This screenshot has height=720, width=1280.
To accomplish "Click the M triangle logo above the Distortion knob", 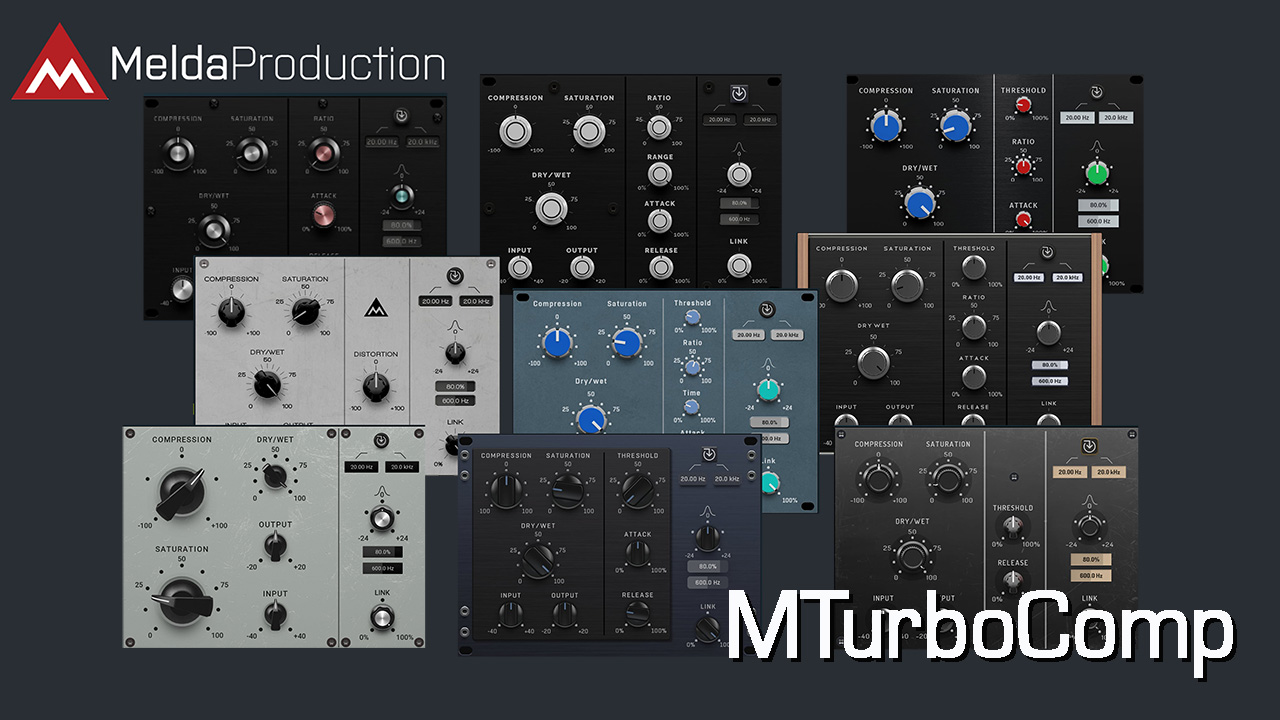I will click(x=377, y=311).
